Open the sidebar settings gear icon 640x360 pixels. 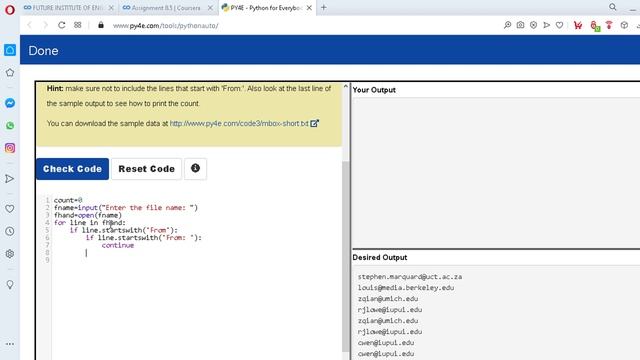tap(10, 254)
